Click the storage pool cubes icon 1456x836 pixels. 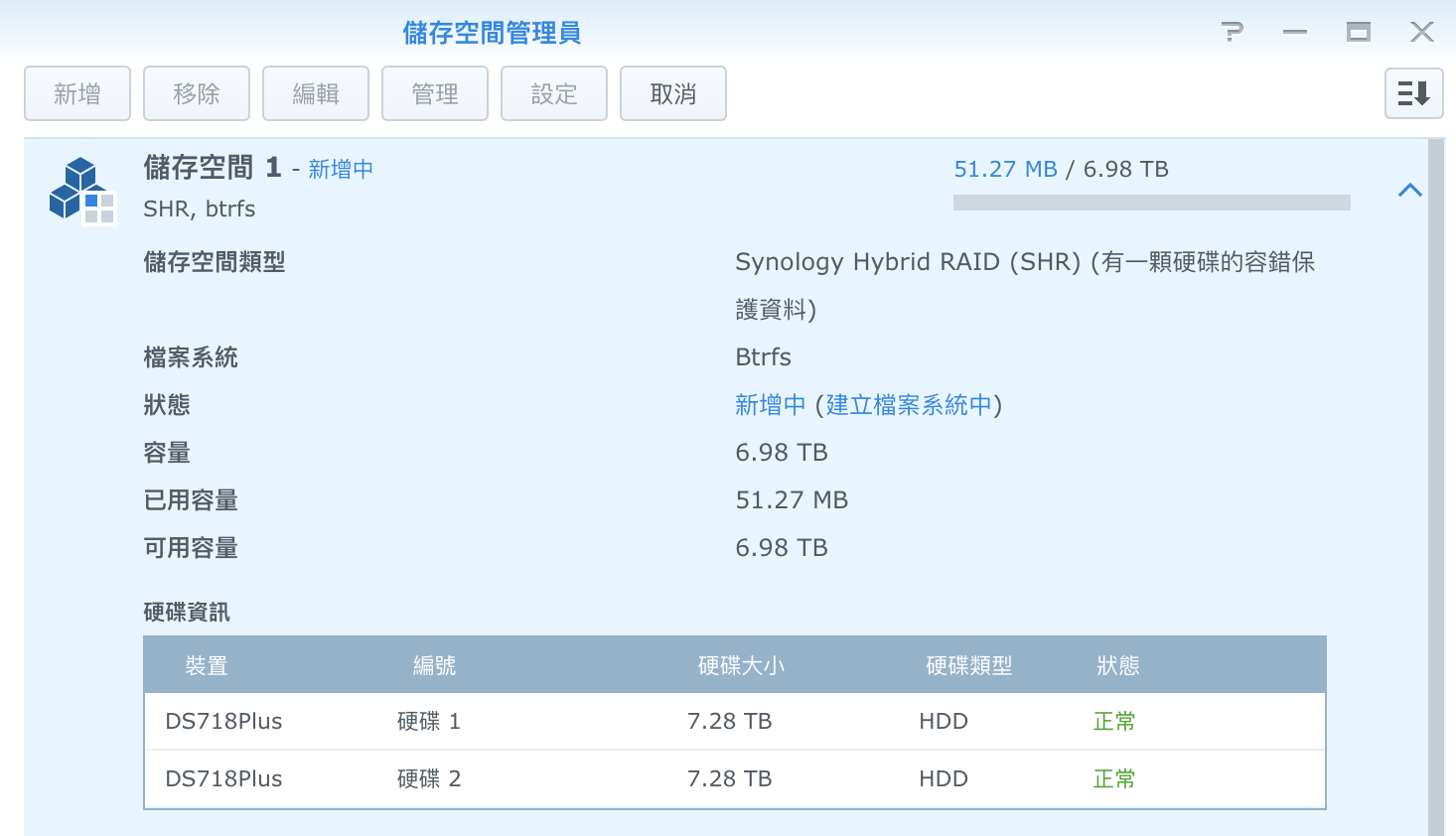pyautogui.click(x=81, y=190)
